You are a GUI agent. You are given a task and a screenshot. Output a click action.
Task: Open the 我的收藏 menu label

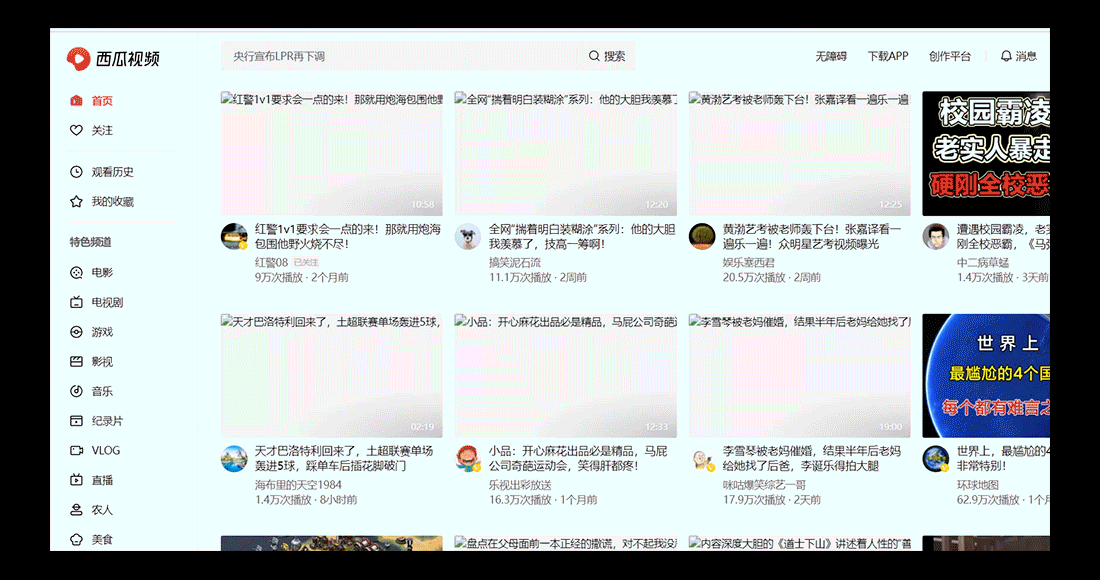tap(112, 202)
